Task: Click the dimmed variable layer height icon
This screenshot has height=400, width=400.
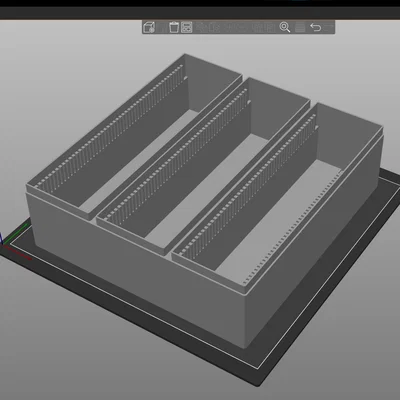Action: (x=300, y=27)
